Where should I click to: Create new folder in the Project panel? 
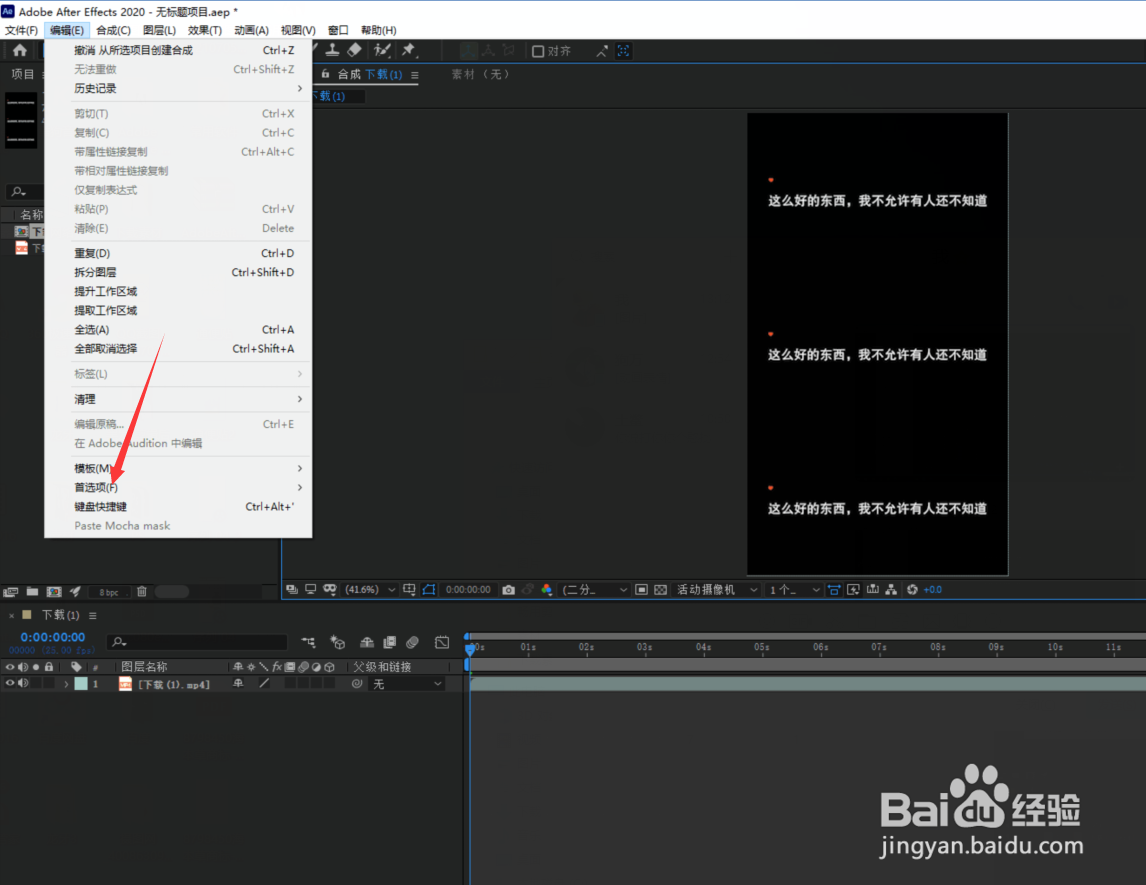click(x=32, y=592)
